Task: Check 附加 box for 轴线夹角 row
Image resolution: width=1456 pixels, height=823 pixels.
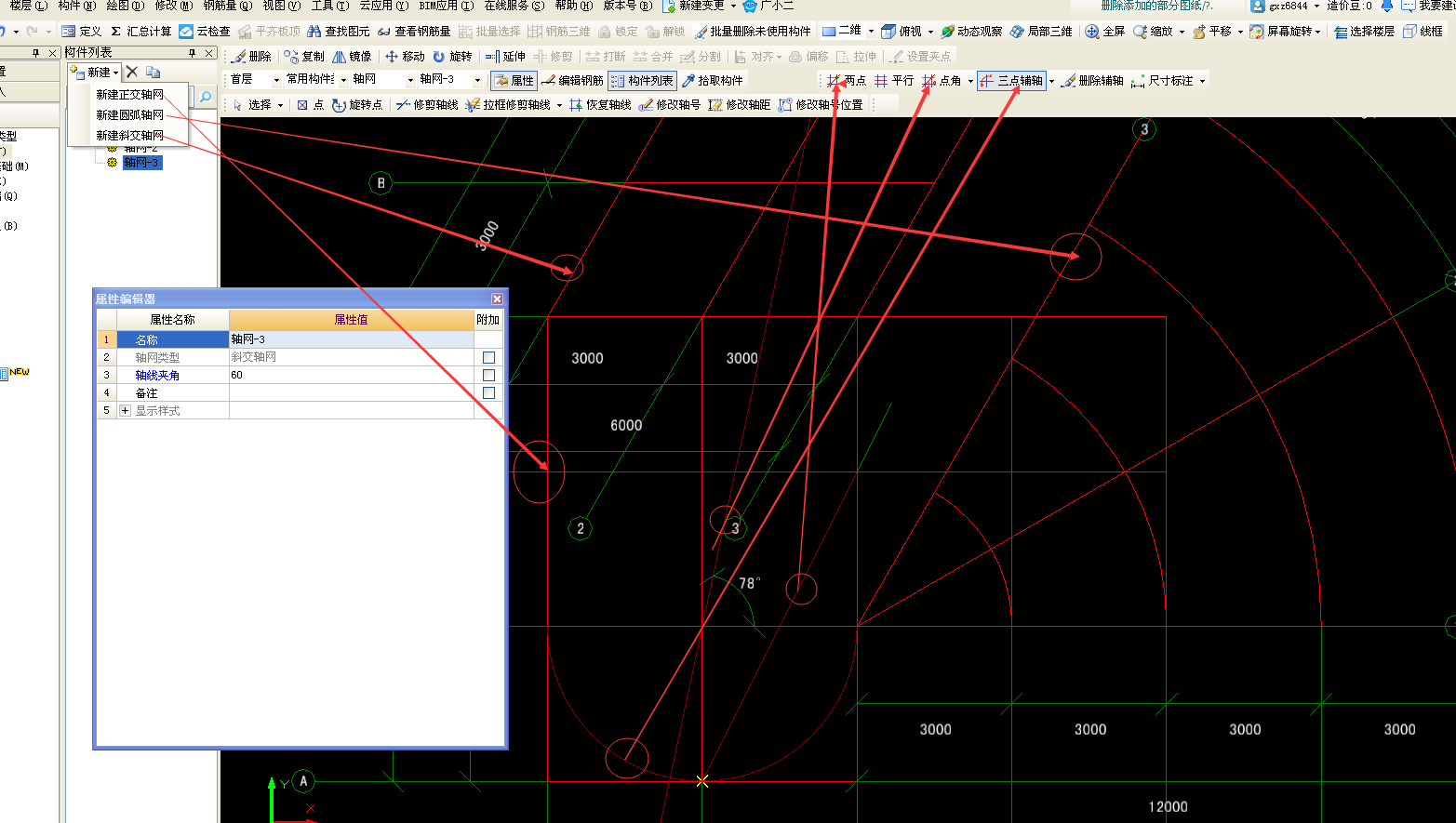Action: coord(488,375)
